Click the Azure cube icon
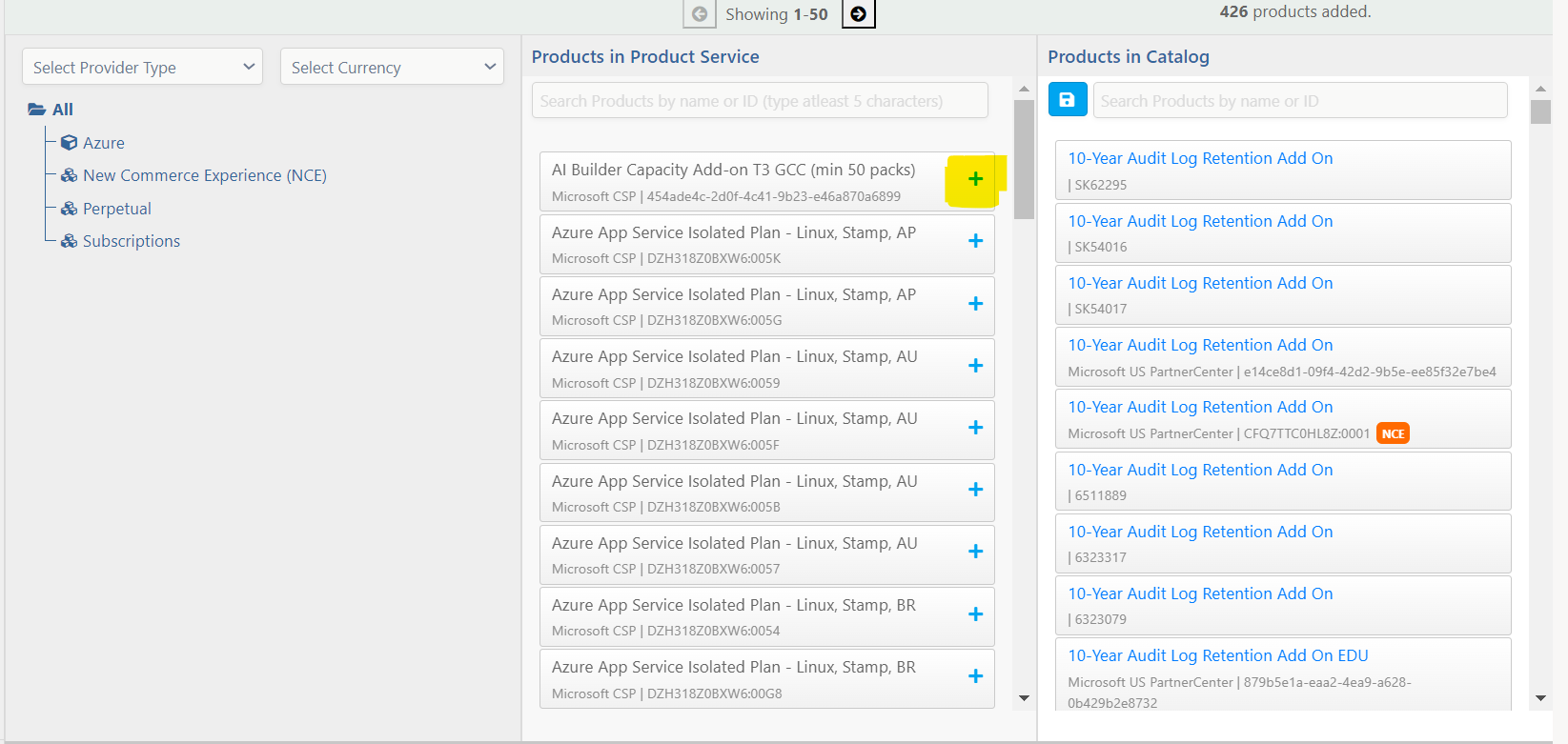The image size is (1568, 744). pyautogui.click(x=69, y=143)
